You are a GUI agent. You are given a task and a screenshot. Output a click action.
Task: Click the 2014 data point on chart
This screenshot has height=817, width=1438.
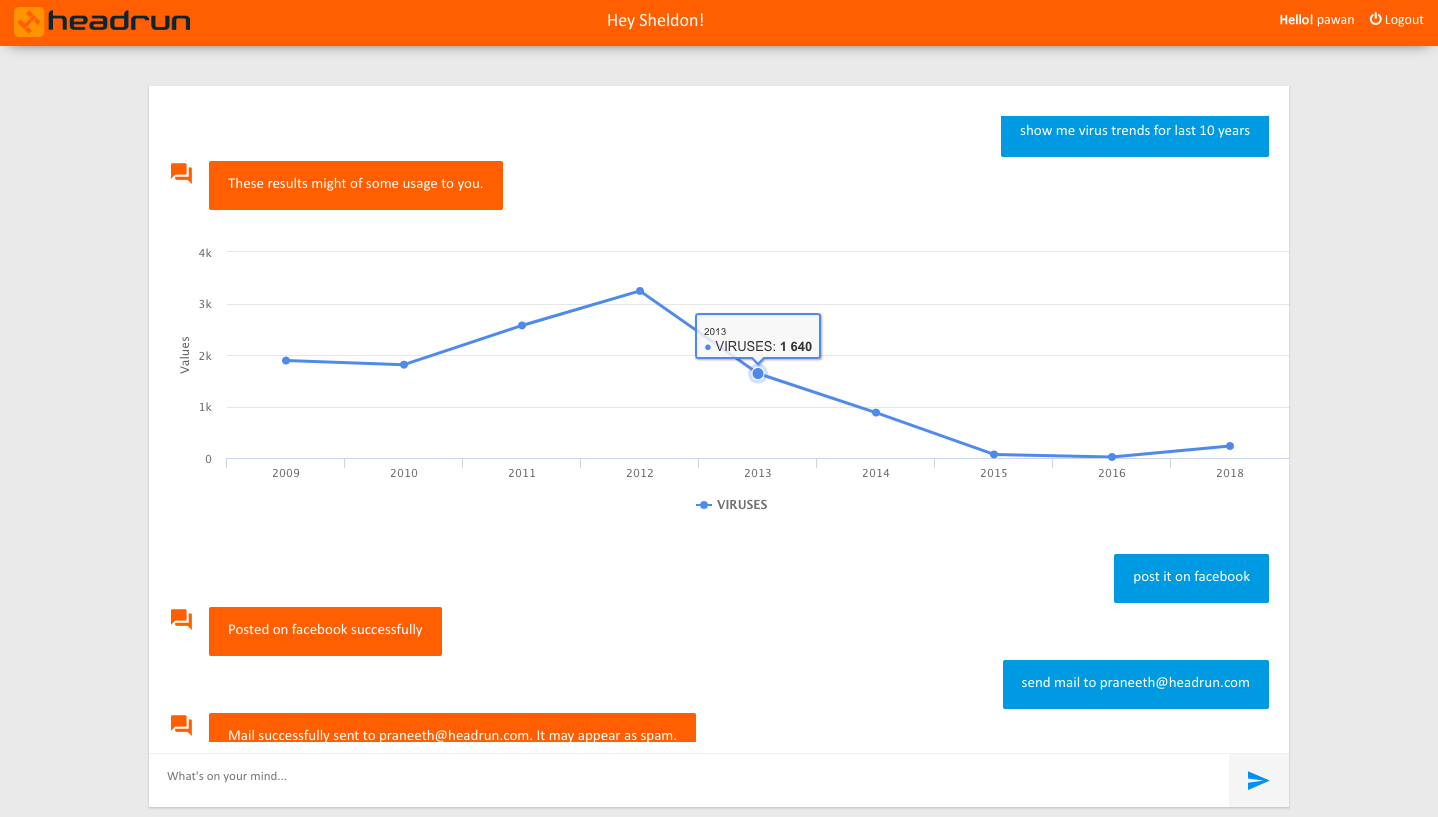click(x=876, y=412)
